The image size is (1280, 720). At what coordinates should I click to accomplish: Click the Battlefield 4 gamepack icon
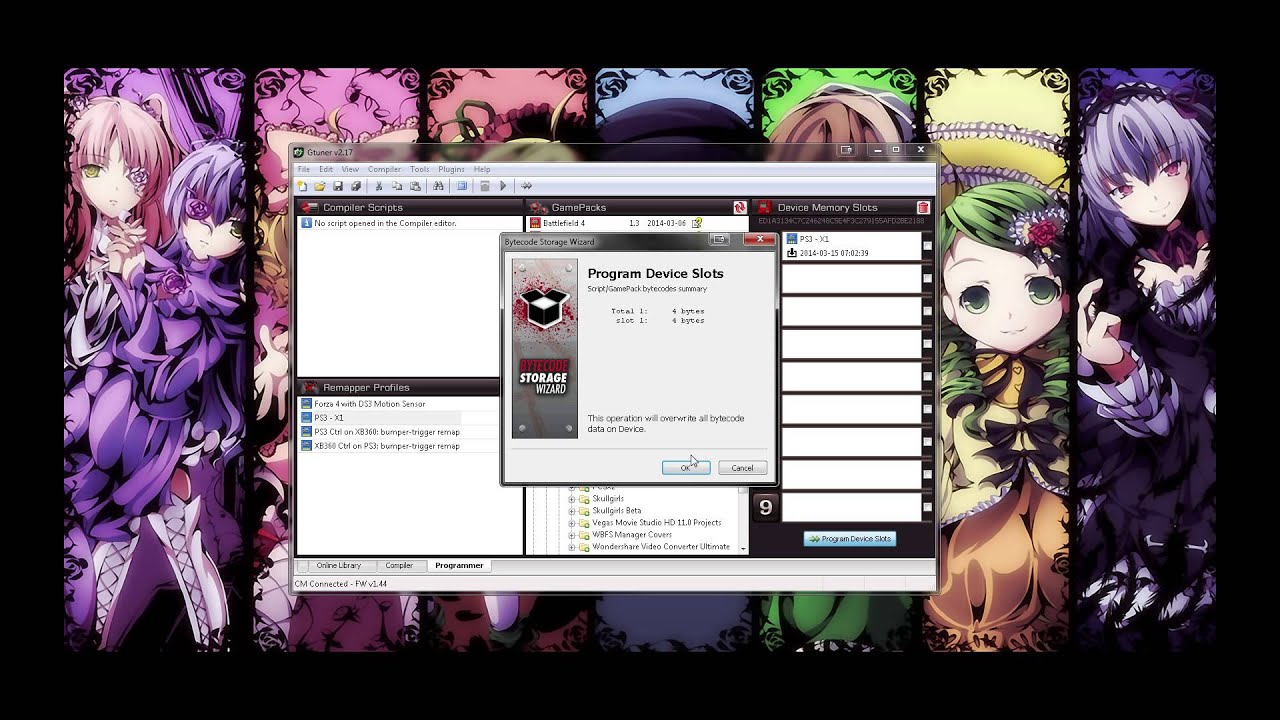tap(535, 223)
